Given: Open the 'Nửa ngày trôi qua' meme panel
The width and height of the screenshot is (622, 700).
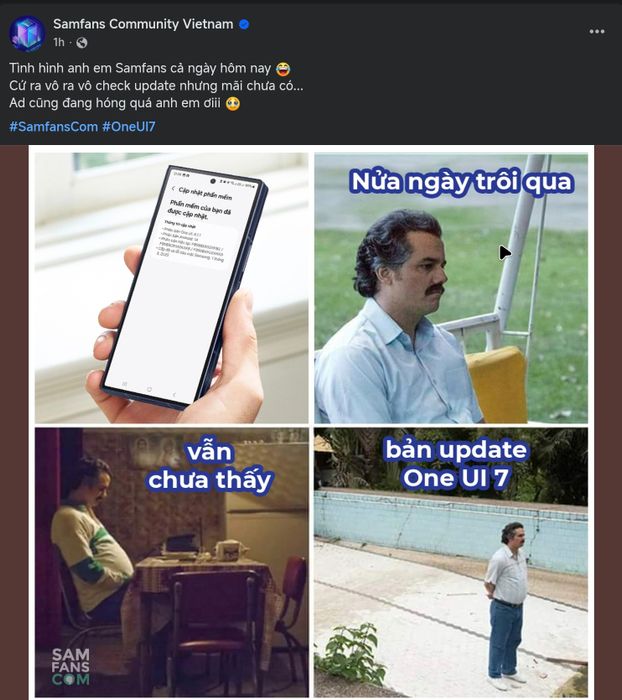Looking at the screenshot, I should pos(451,288).
